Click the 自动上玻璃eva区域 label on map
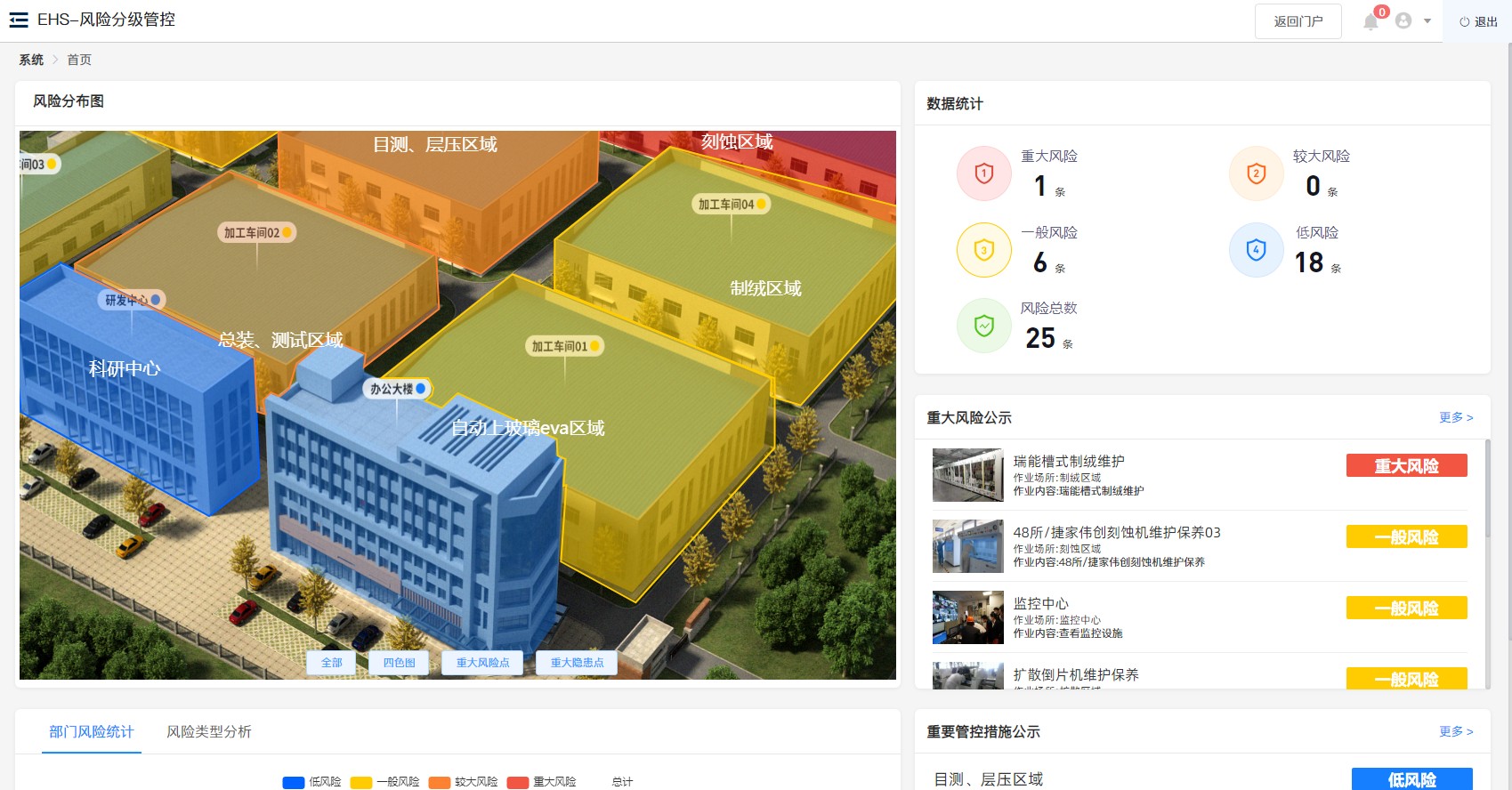This screenshot has height=790, width=1512. click(528, 428)
